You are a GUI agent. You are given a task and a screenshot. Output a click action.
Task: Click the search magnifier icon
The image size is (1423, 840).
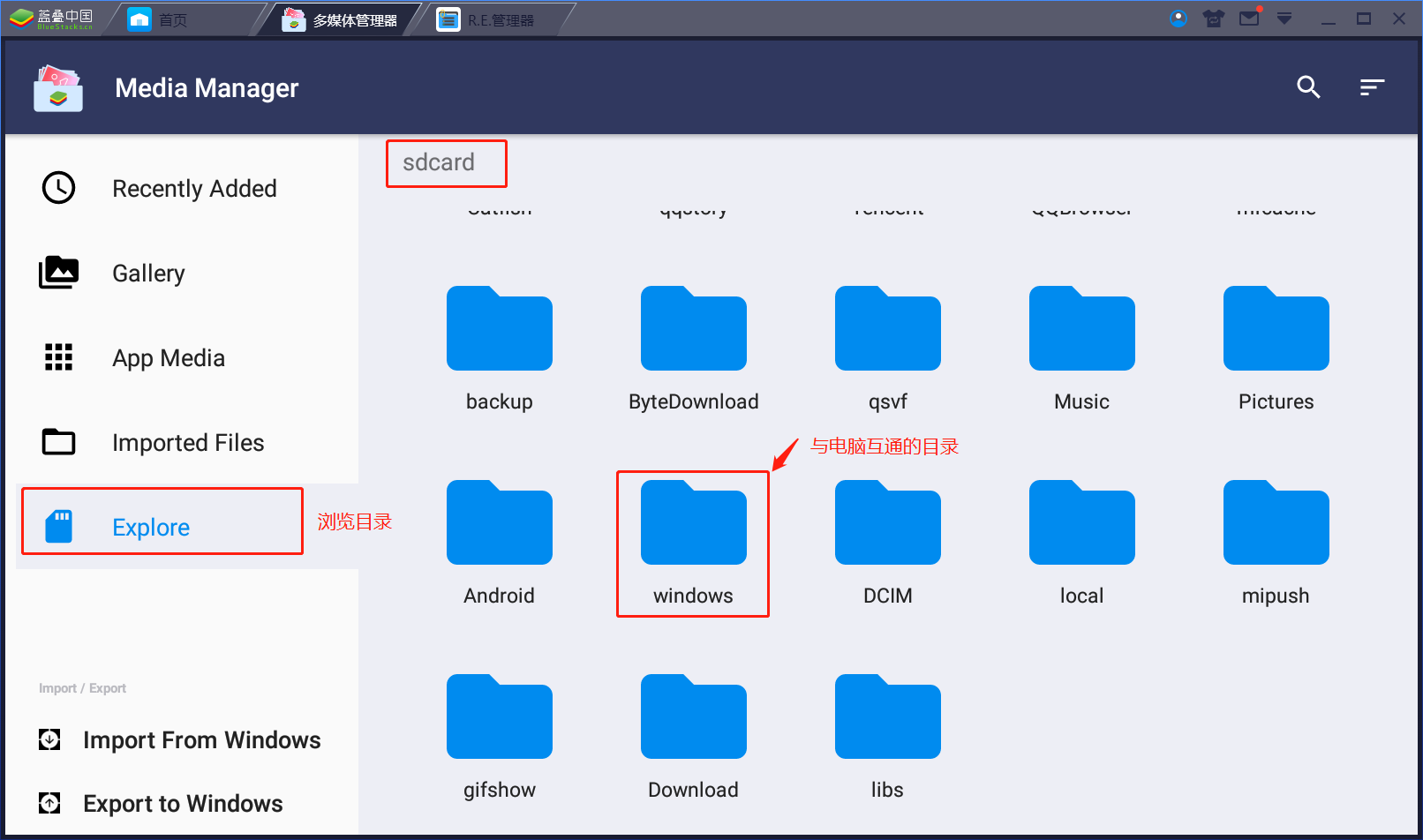click(1308, 87)
